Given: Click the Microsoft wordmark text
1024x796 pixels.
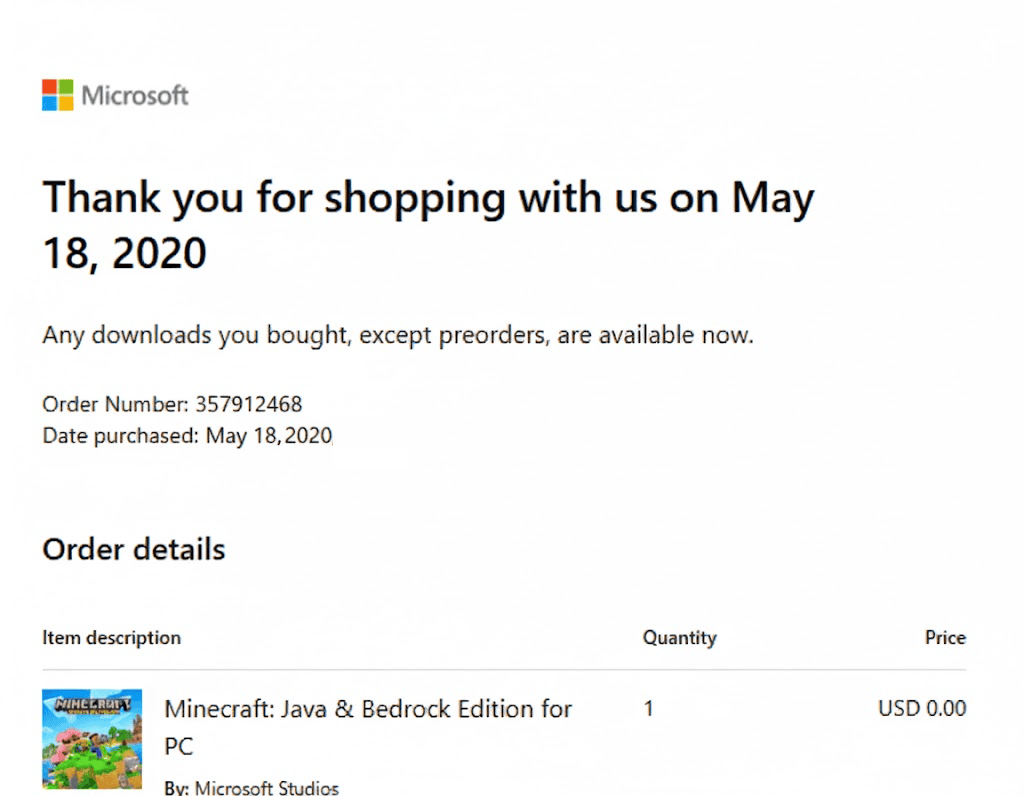Looking at the screenshot, I should (x=135, y=96).
